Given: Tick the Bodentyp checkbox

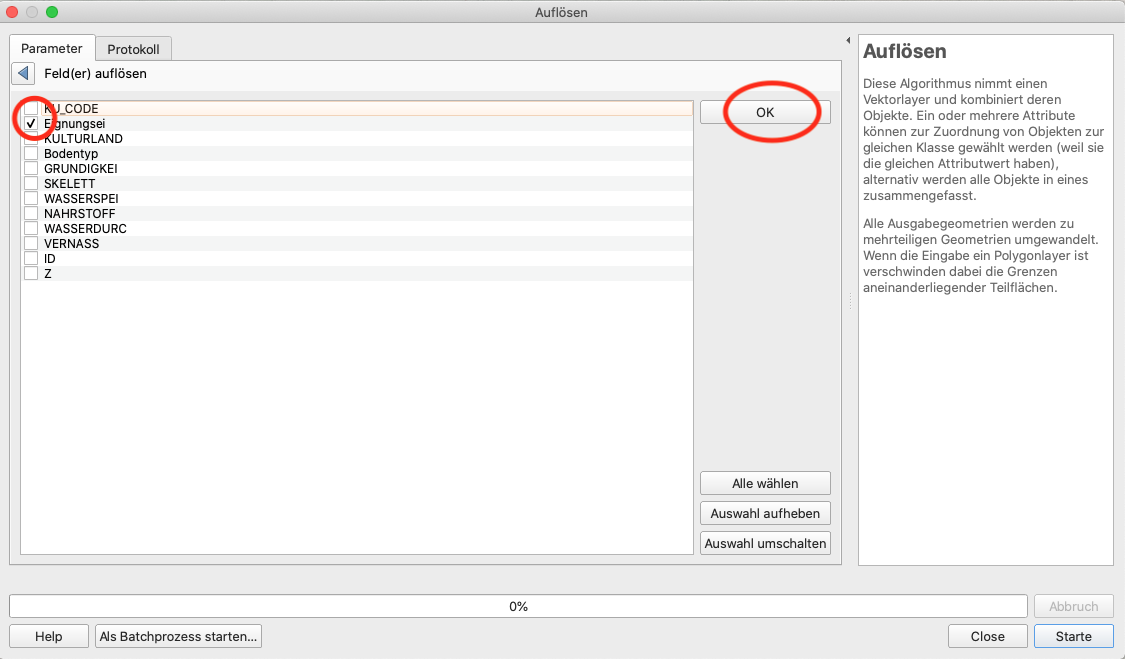Looking at the screenshot, I should [x=31, y=154].
